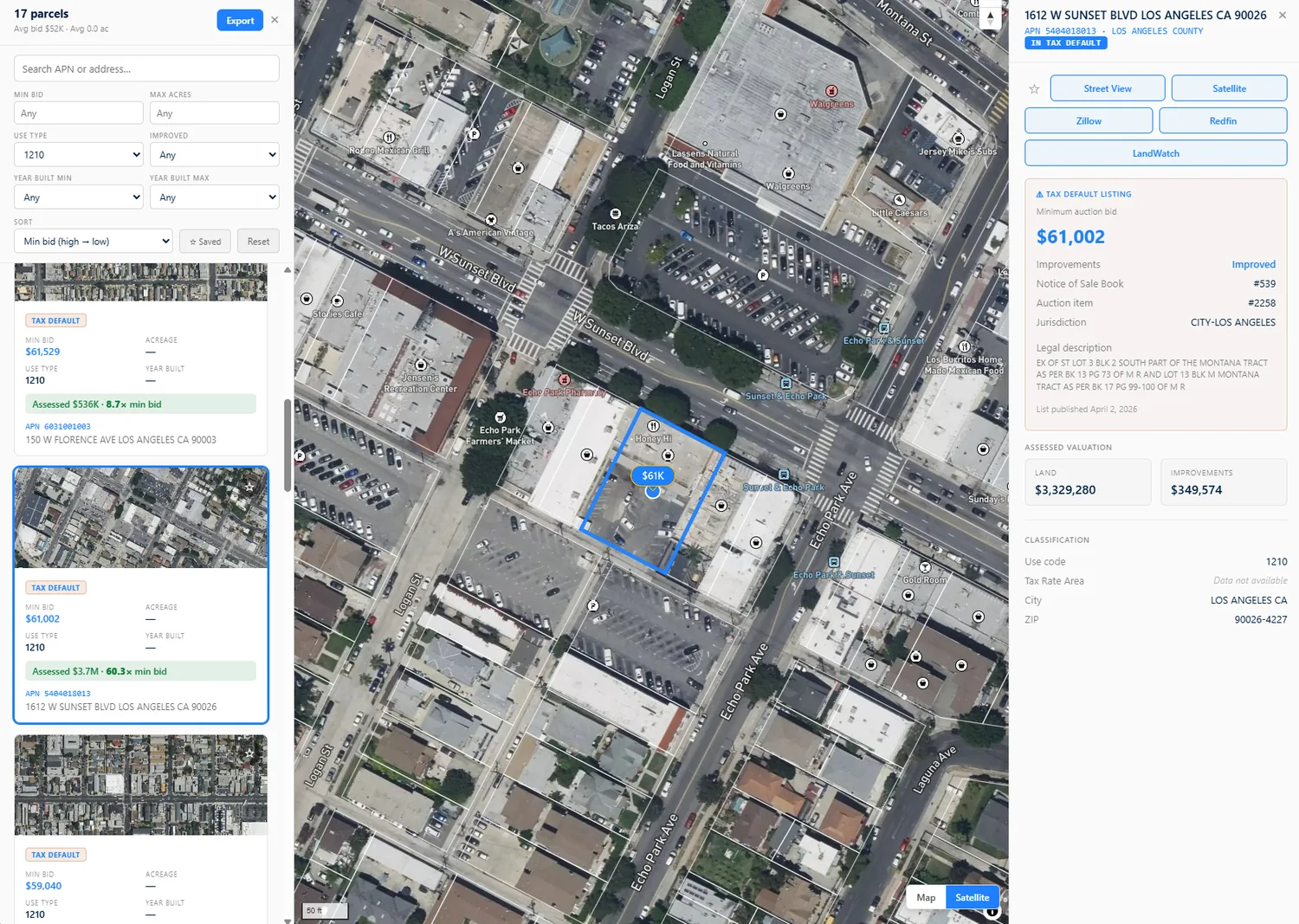Click the Lassens Natural Food marker

coord(705,144)
